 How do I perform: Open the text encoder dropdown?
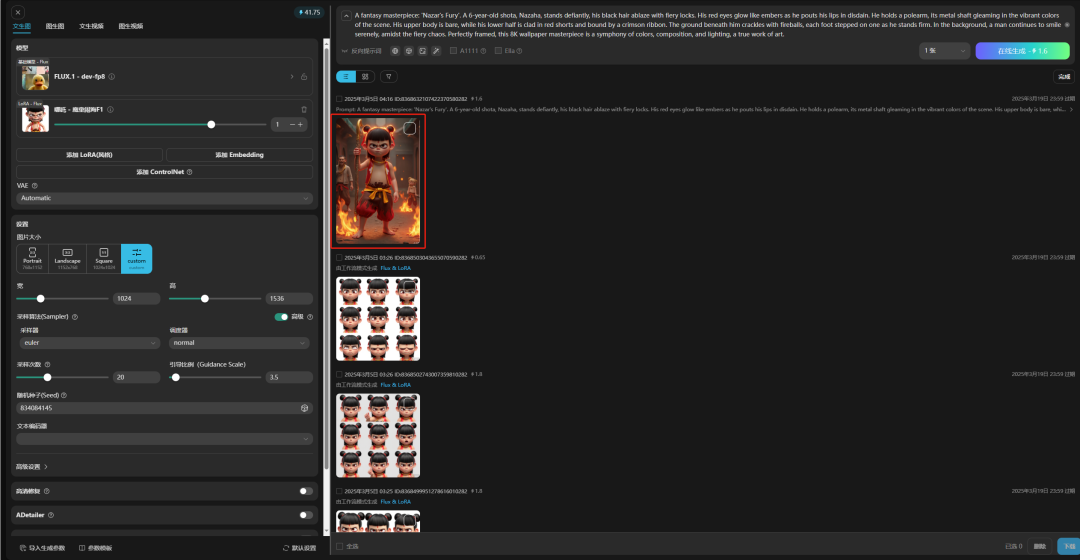tap(164, 439)
